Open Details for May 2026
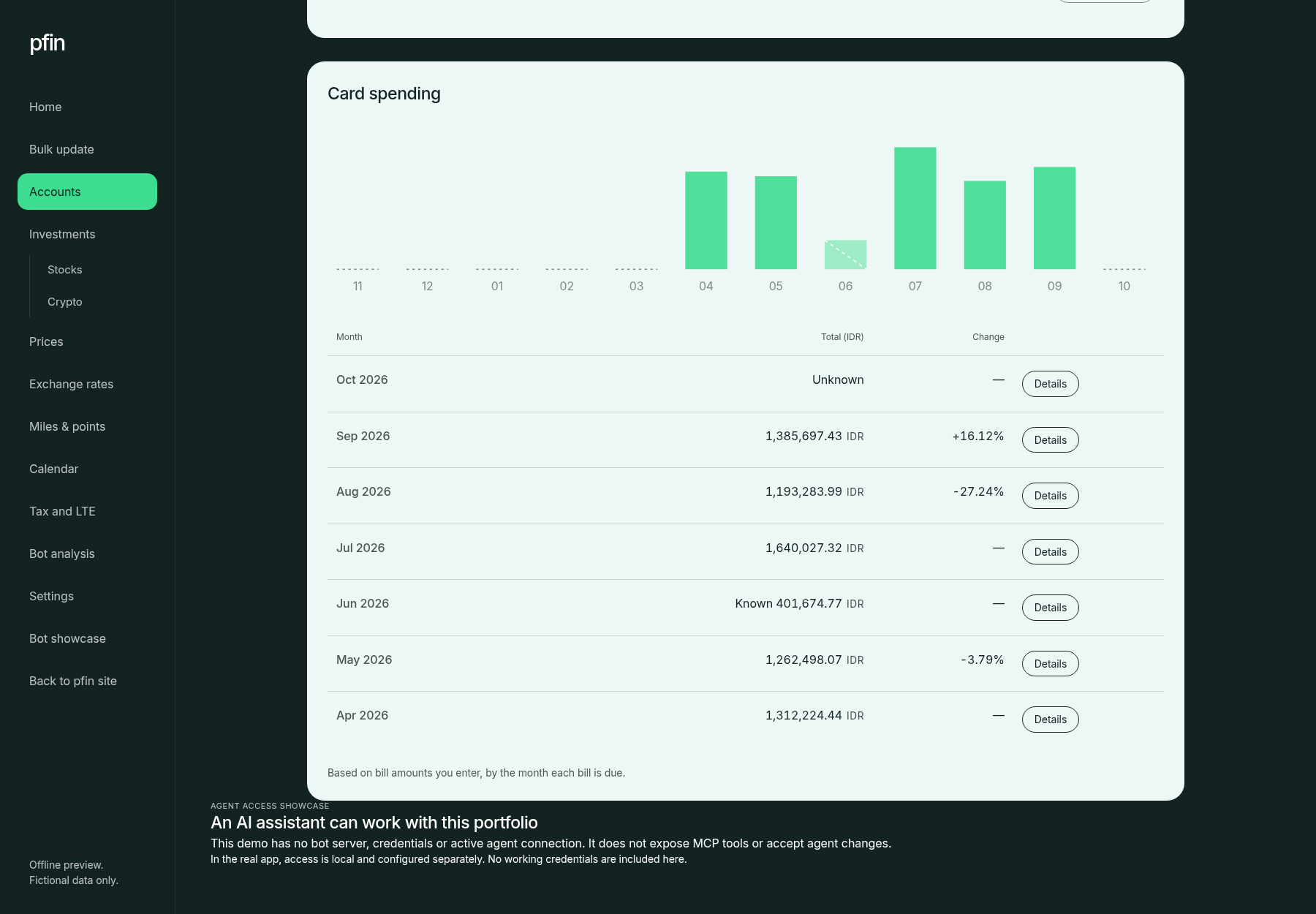The height and width of the screenshot is (914, 1316). pyautogui.click(x=1050, y=664)
